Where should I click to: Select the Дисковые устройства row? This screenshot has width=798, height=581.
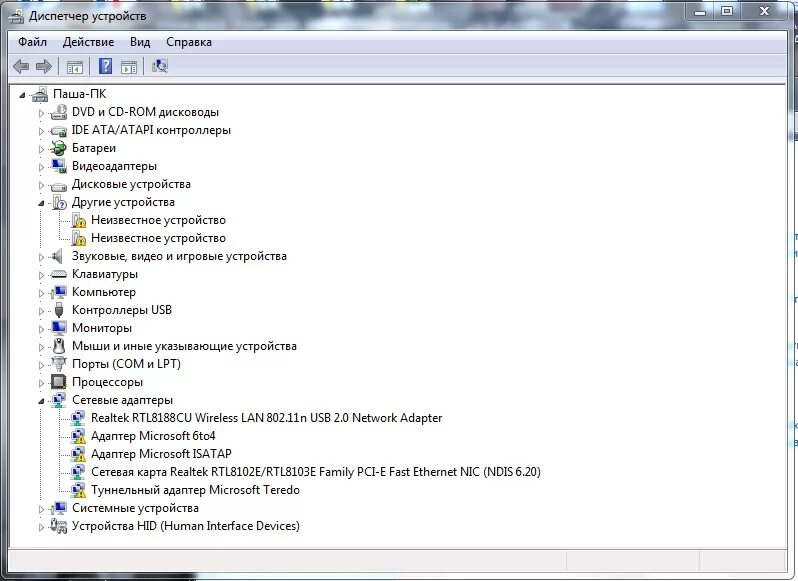131,184
